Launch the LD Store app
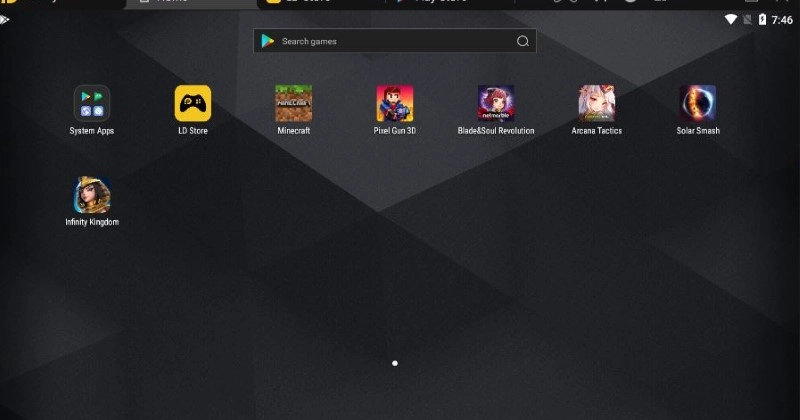 tap(193, 103)
